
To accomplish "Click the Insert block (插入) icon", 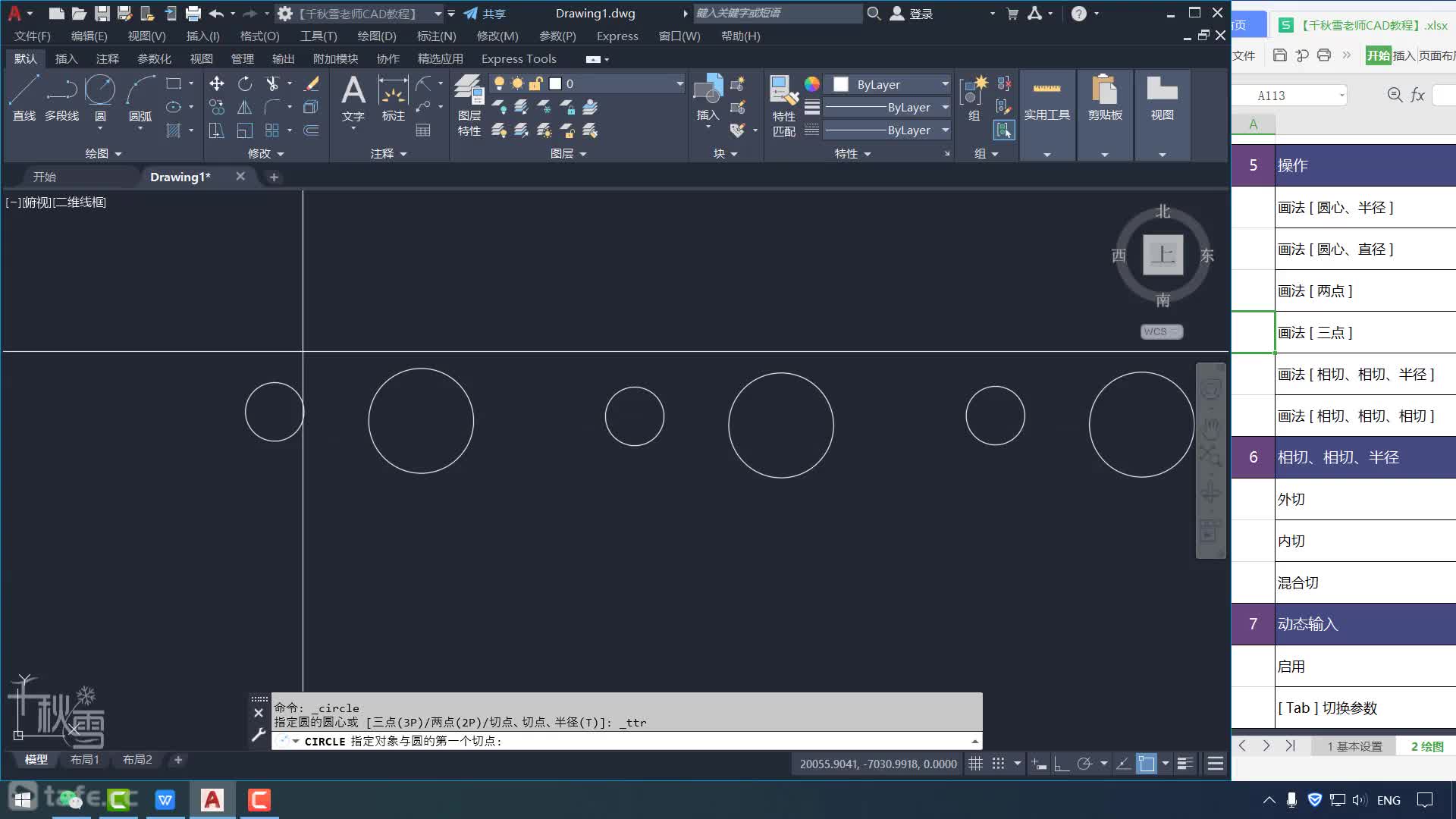I will [x=708, y=99].
